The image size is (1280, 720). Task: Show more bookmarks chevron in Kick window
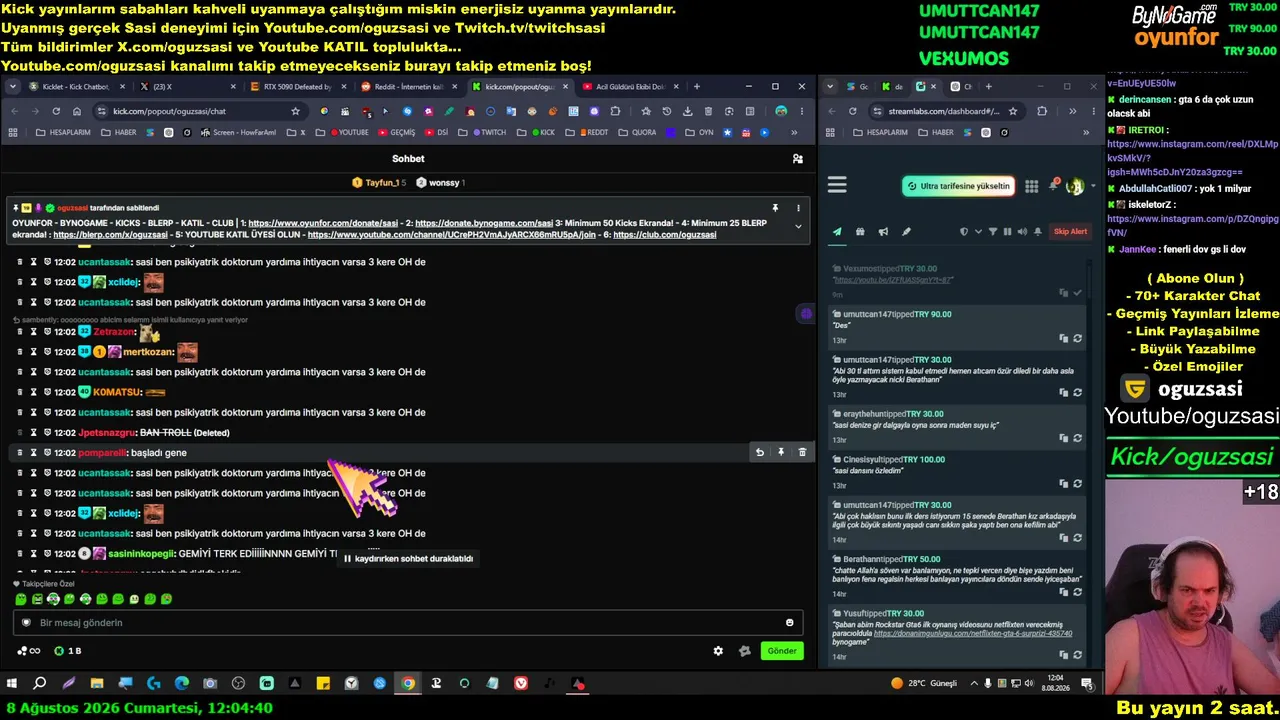tap(794, 132)
